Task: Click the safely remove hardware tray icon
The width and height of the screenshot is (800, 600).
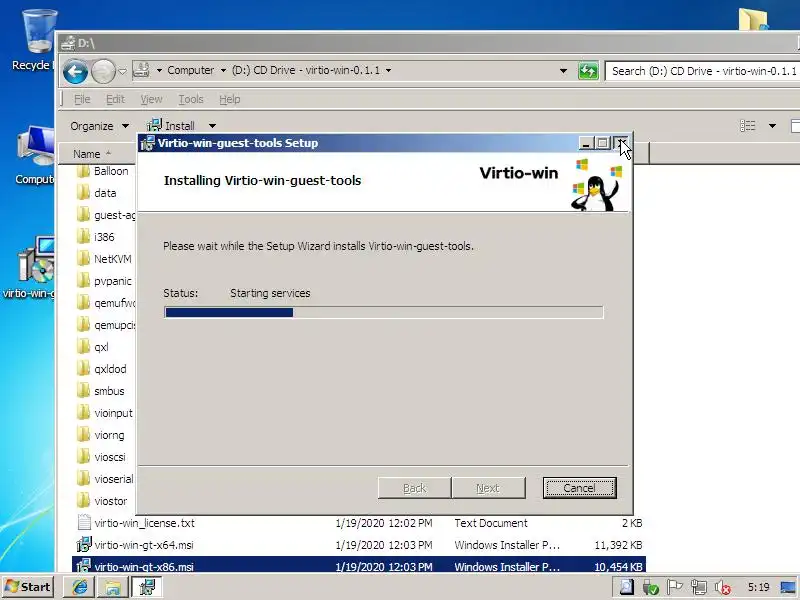Action: [650, 587]
